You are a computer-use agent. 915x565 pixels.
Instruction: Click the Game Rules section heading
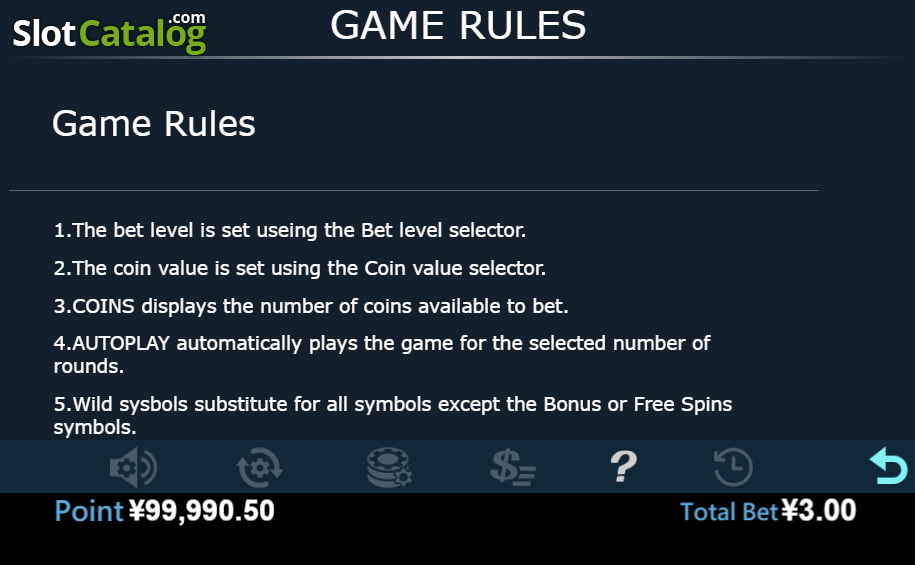[x=153, y=124]
